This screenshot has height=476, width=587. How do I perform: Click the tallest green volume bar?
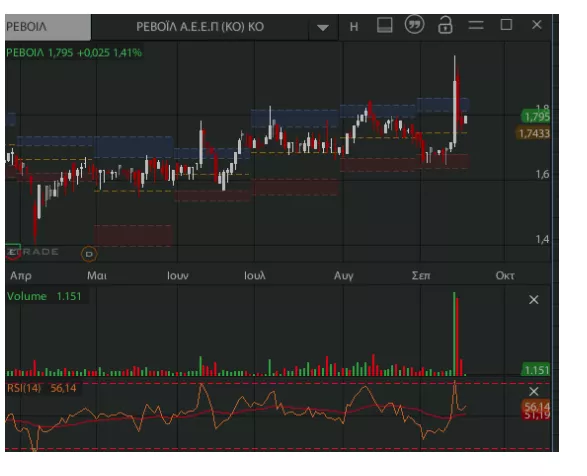[x=454, y=334]
